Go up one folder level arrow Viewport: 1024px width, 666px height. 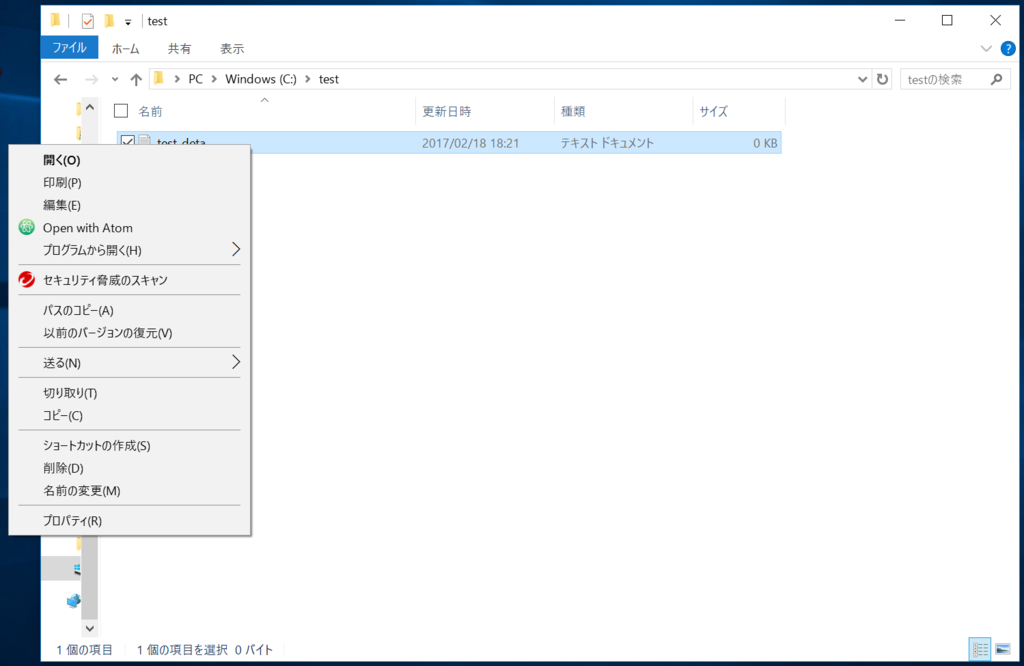point(136,80)
